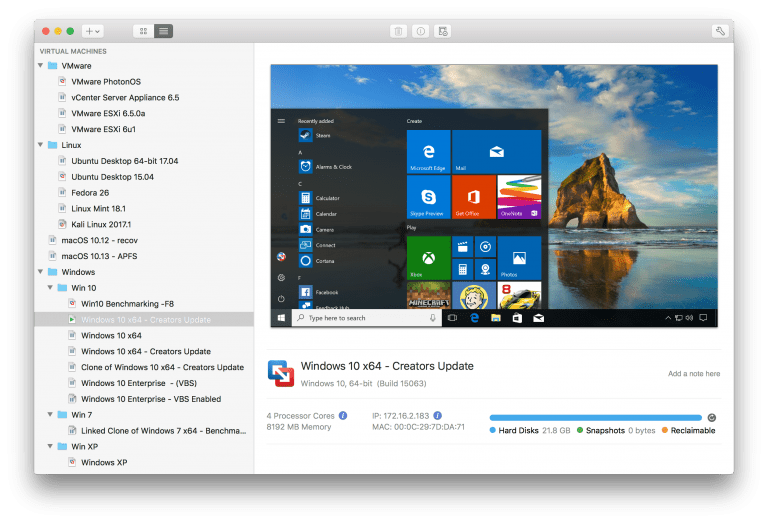Open the add virtual machine plus menu
The width and height of the screenshot is (768, 523).
click(92, 31)
